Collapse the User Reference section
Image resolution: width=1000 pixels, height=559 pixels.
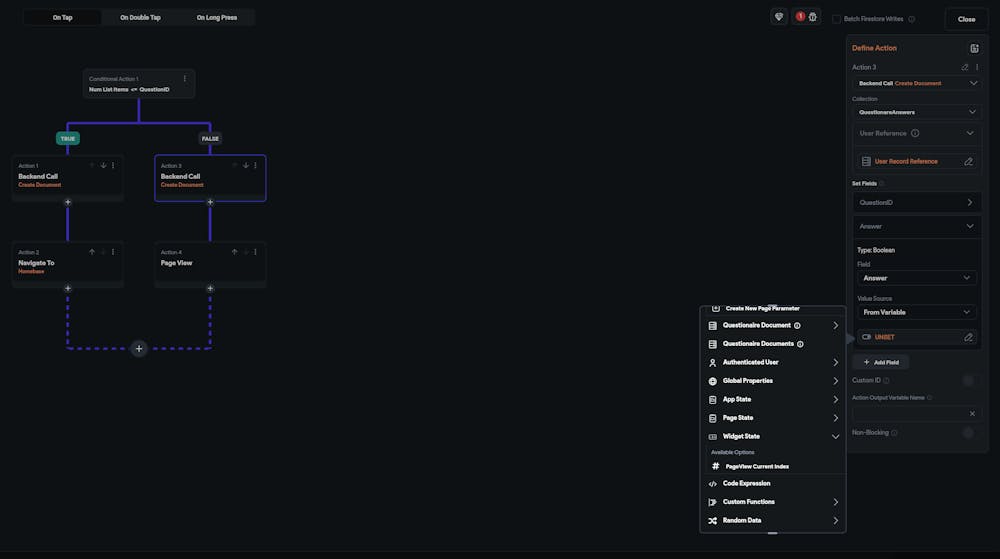pos(969,133)
